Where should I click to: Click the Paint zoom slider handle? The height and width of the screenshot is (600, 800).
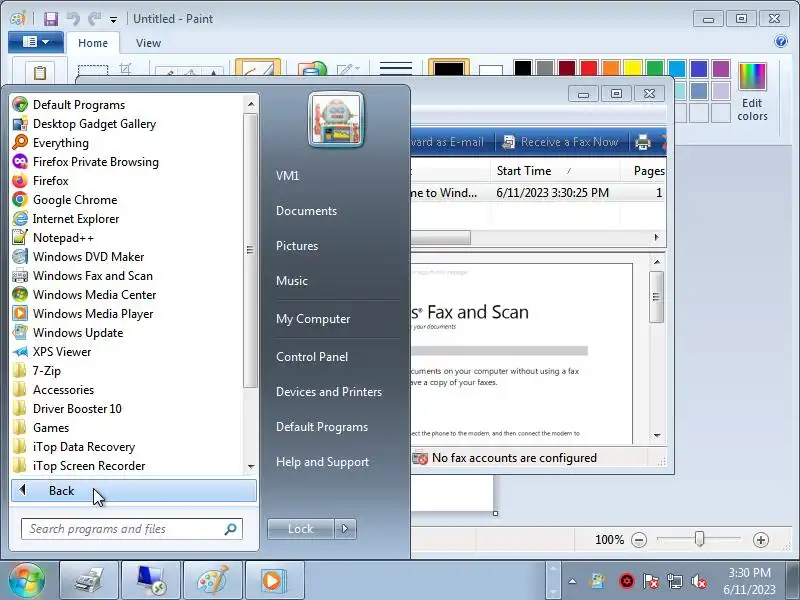pyautogui.click(x=699, y=539)
